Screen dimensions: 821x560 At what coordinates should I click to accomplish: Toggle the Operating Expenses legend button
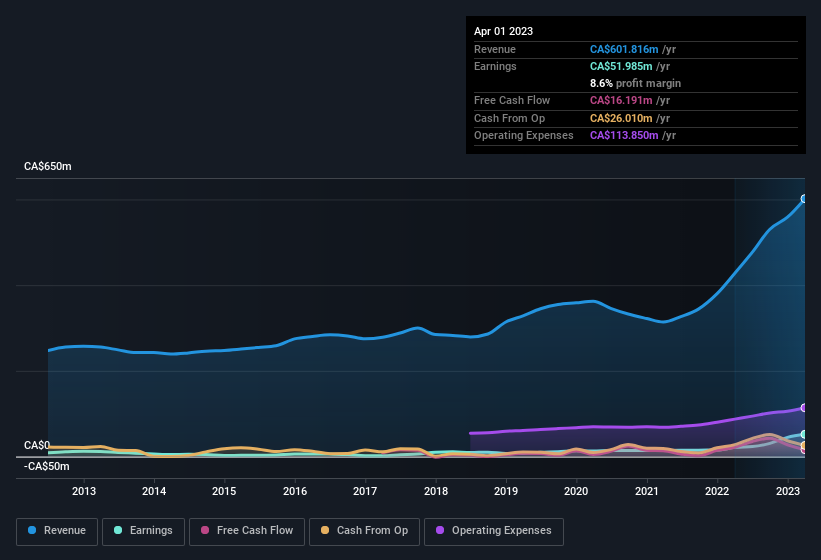(494, 531)
